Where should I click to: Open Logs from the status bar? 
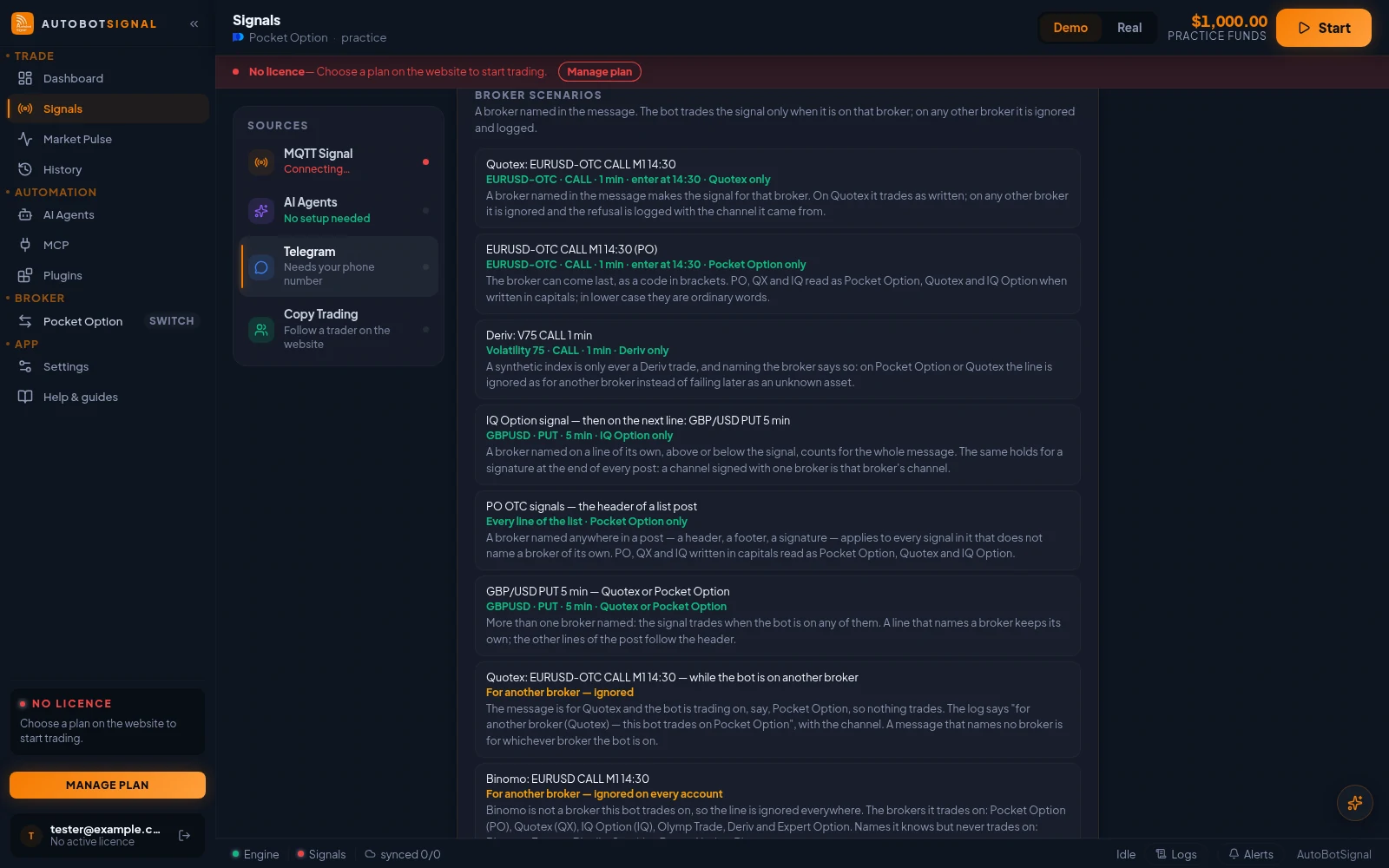(1176, 854)
